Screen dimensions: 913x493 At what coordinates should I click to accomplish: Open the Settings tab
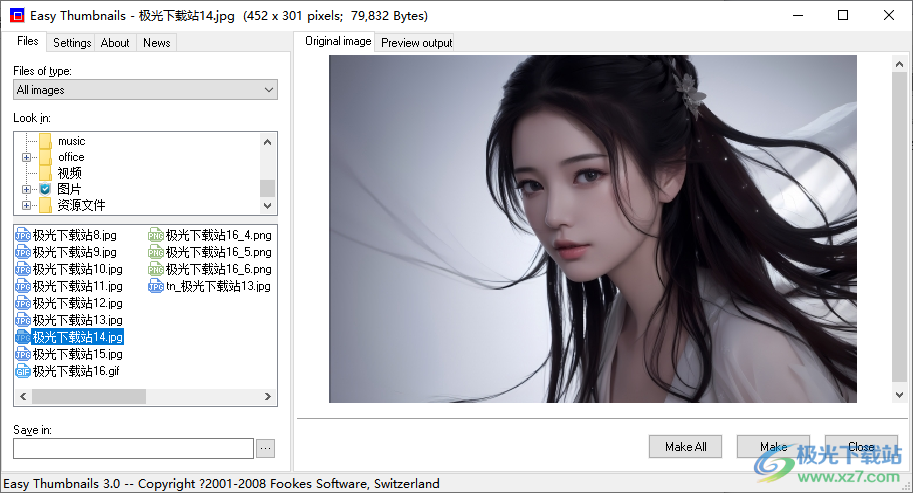coord(72,42)
